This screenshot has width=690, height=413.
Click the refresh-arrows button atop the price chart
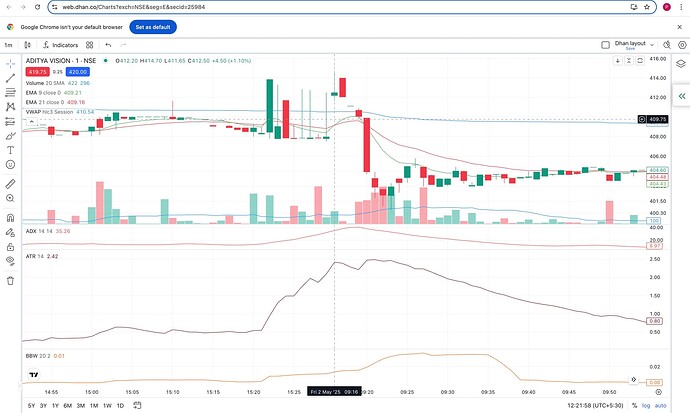point(640,61)
